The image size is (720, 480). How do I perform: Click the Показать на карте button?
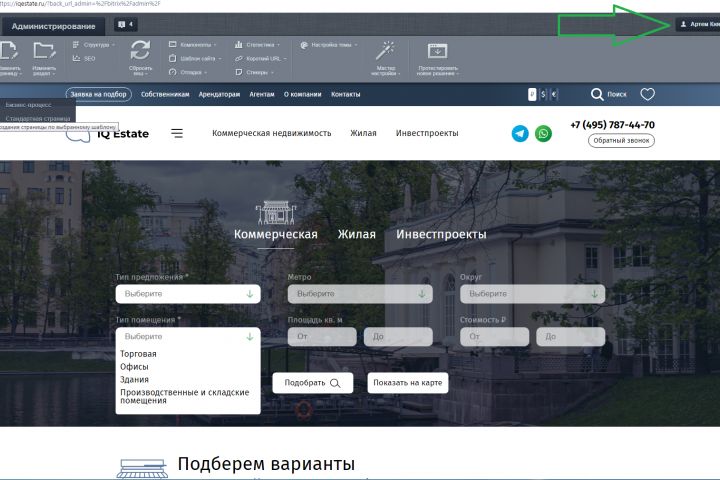click(408, 383)
